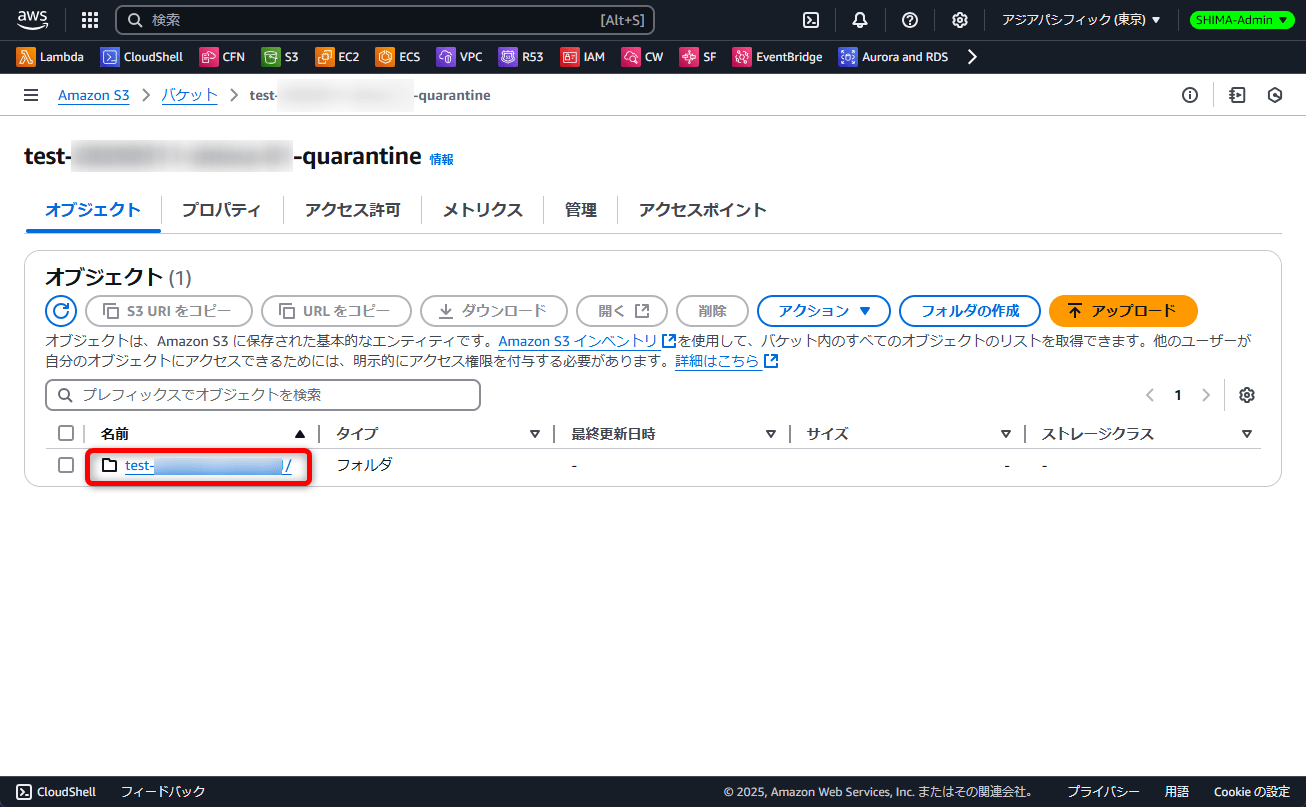Tick the checkbox for the test- folder row
This screenshot has height=807, width=1306.
pyautogui.click(x=66, y=465)
